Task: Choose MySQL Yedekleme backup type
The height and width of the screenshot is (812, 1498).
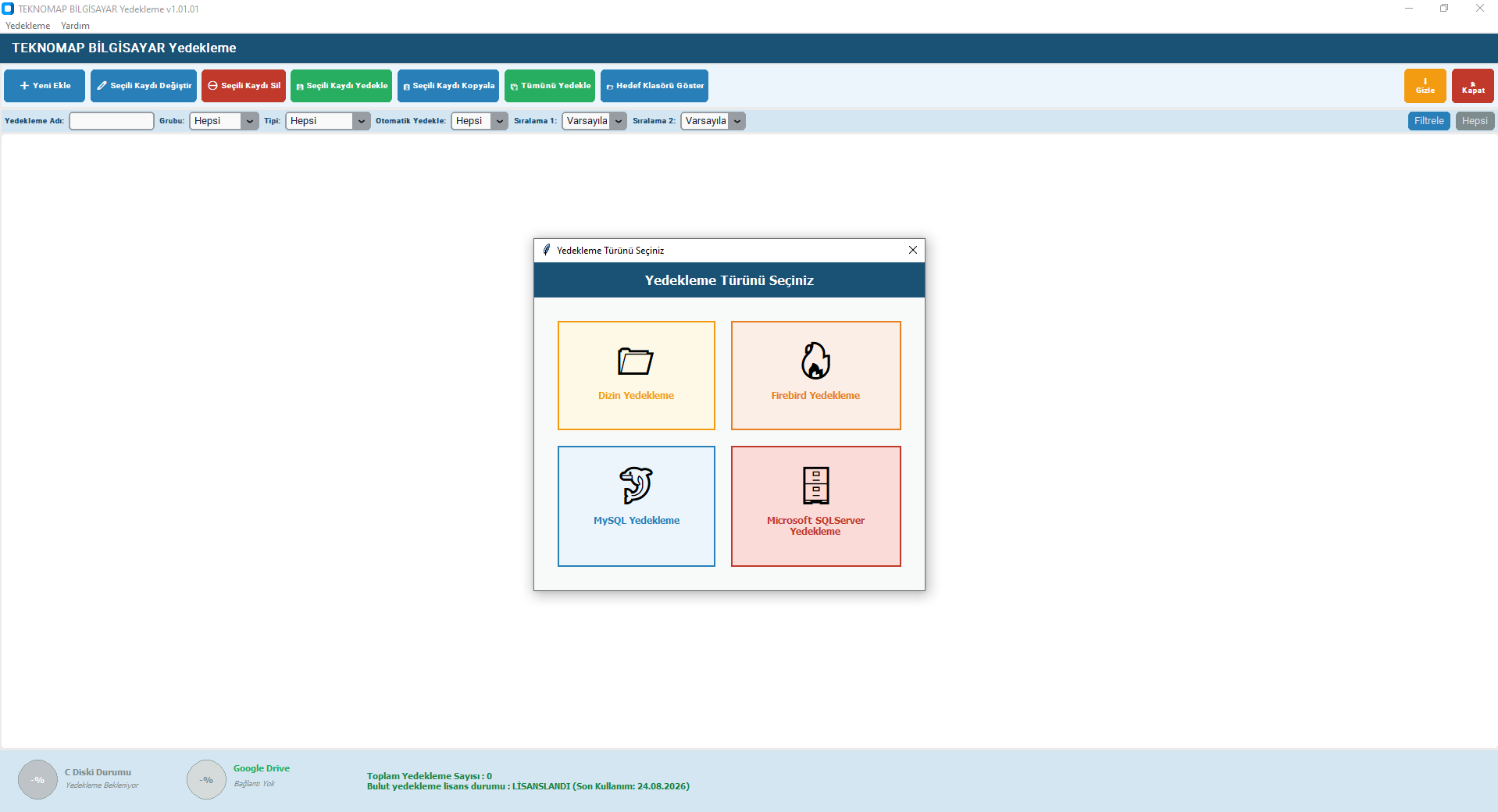Action: coord(636,506)
